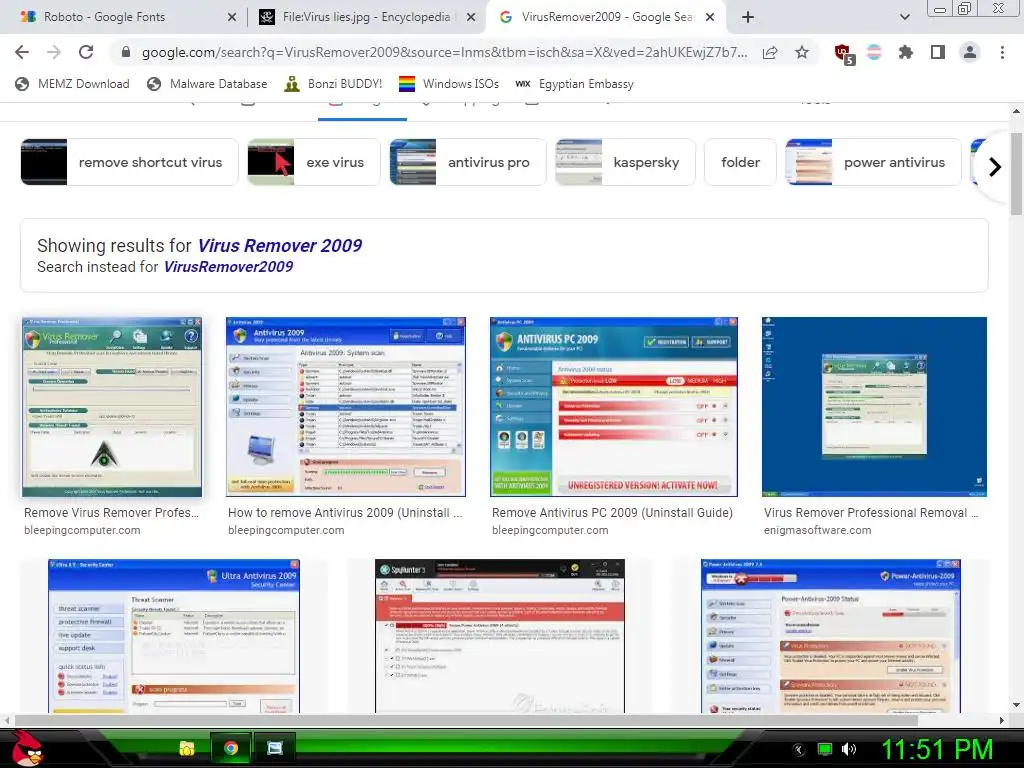The height and width of the screenshot is (768, 1024).
Task: Open Virus Remover Professional green screenshot thumbnail
Action: pos(112,407)
